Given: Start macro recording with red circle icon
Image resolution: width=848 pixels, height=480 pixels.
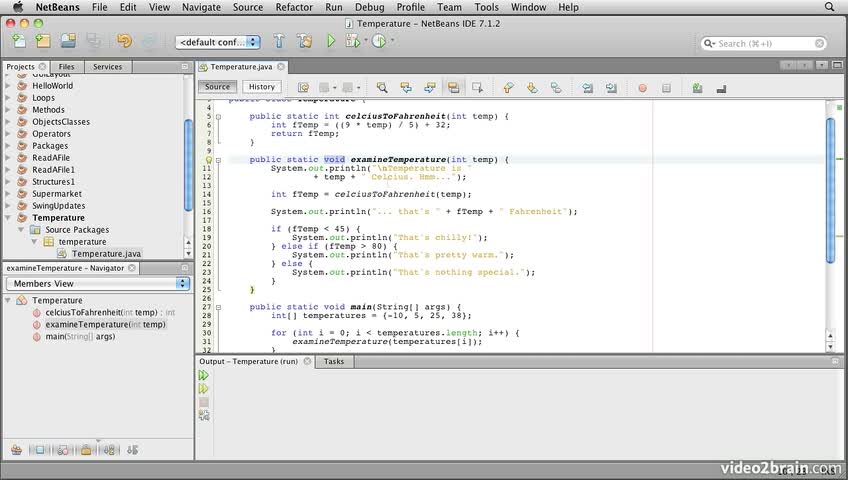Looking at the screenshot, I should tap(642, 88).
